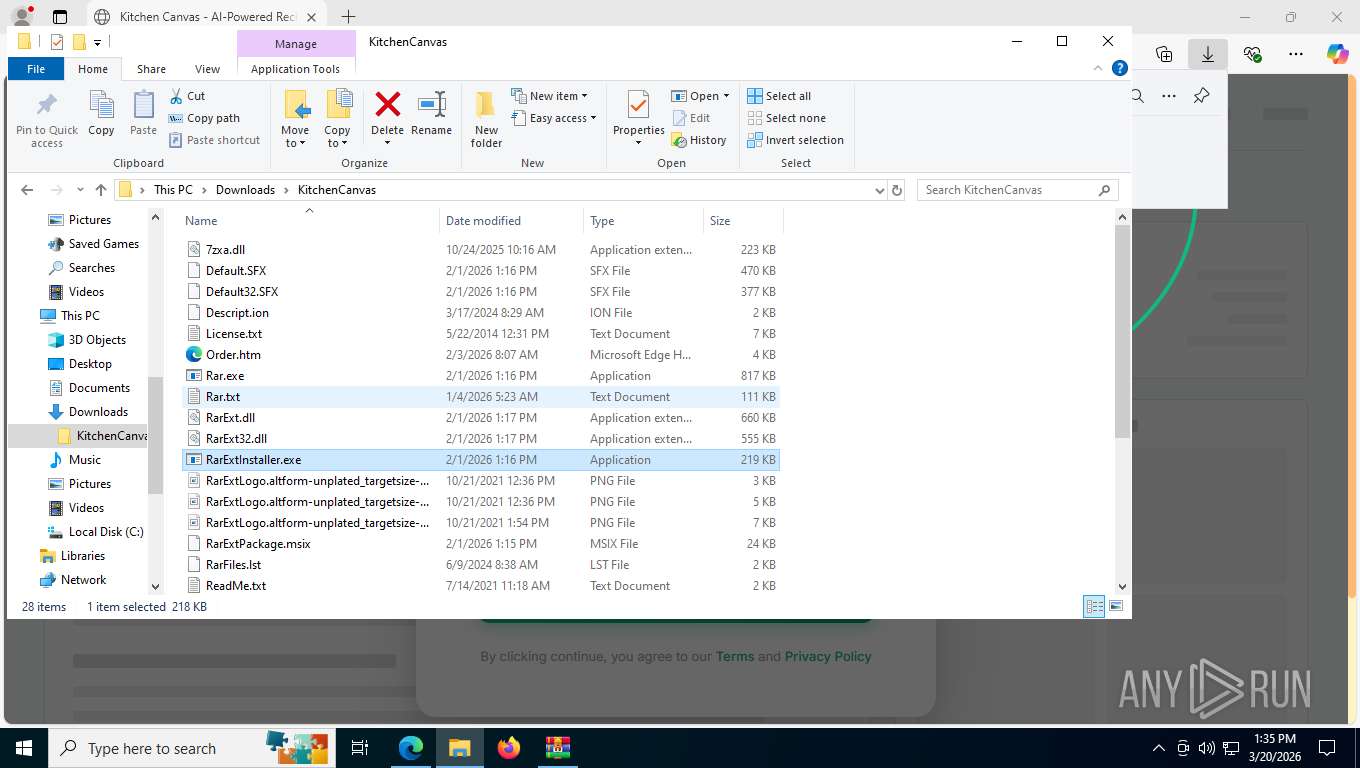Create a New folder

click(486, 120)
